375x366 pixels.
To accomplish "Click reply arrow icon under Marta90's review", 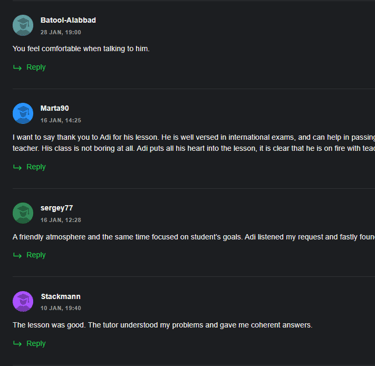I will (x=17, y=167).
